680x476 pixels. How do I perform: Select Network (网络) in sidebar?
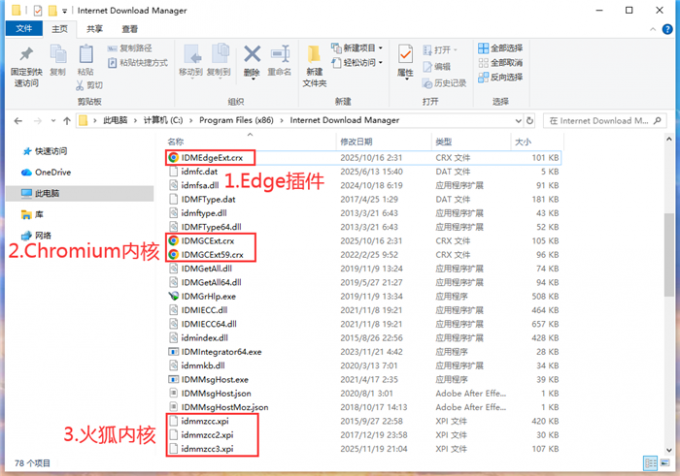[36, 235]
